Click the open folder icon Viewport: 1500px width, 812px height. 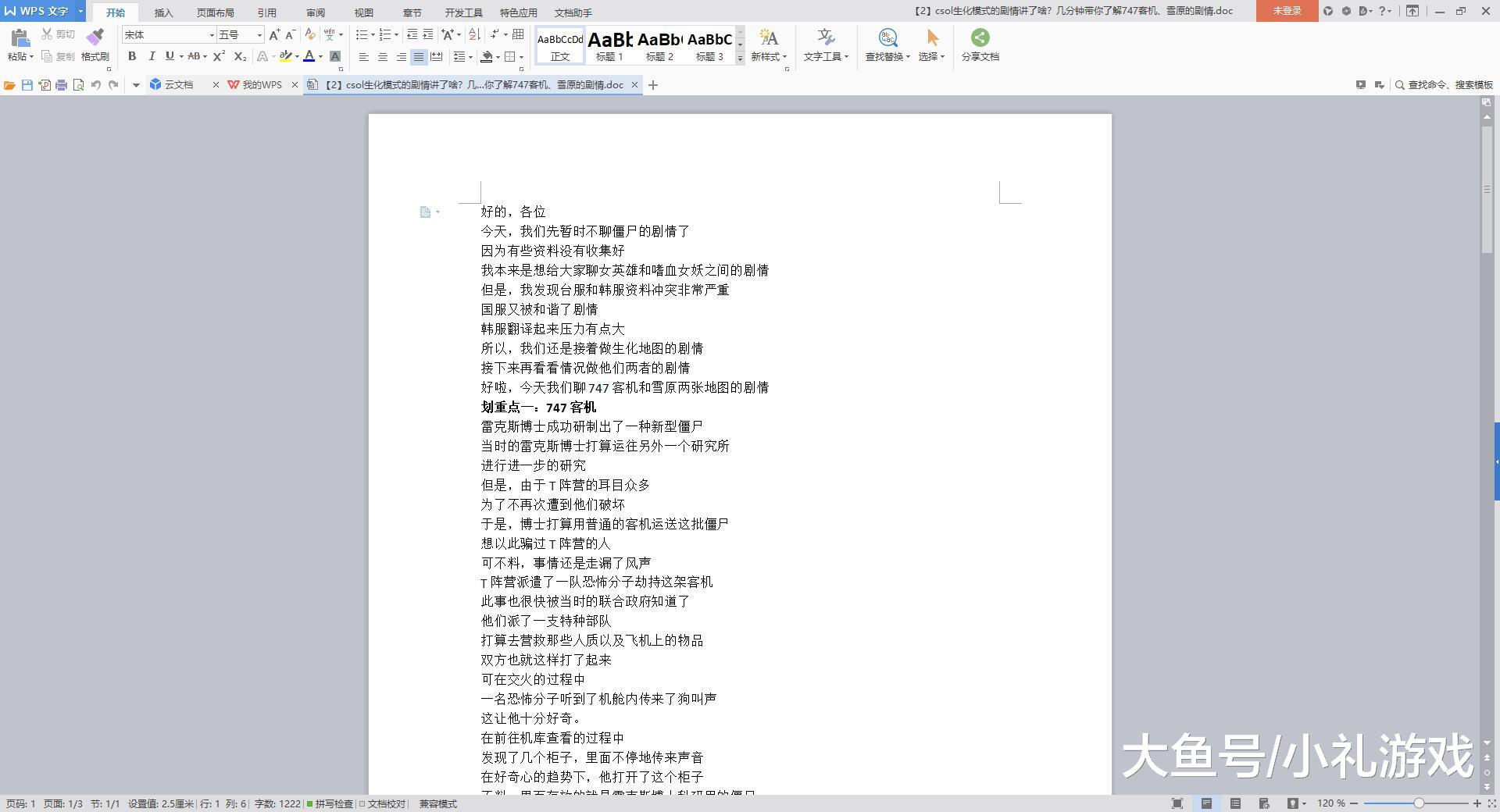click(x=9, y=85)
